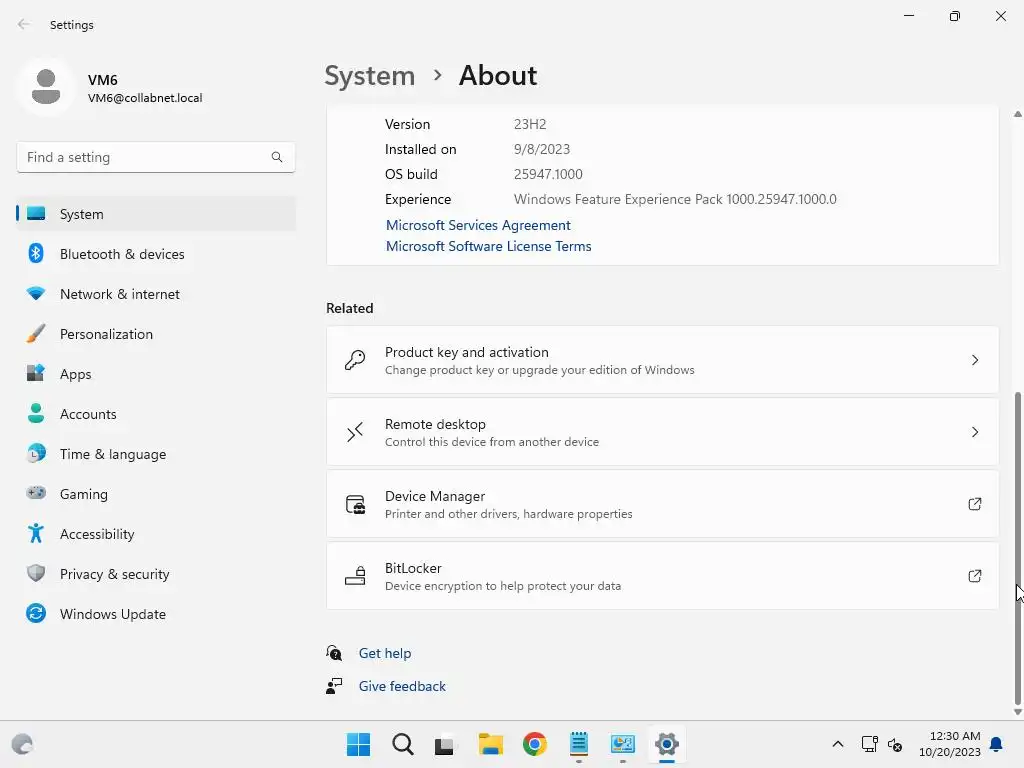1024x768 pixels.
Task: Click the Personalization paintbrush icon
Action: [36, 334]
